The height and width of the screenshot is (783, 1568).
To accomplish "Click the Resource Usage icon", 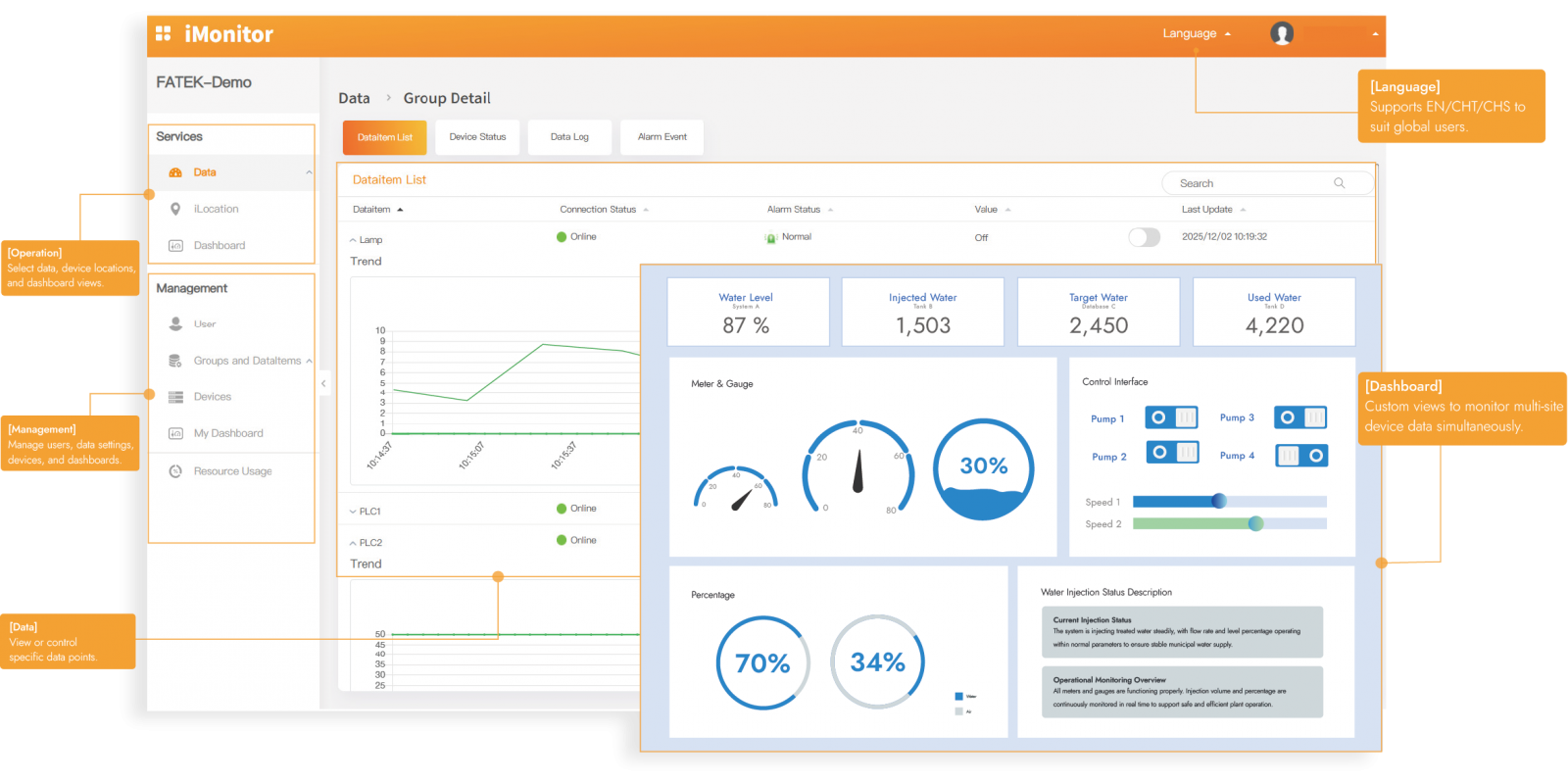I will point(175,471).
